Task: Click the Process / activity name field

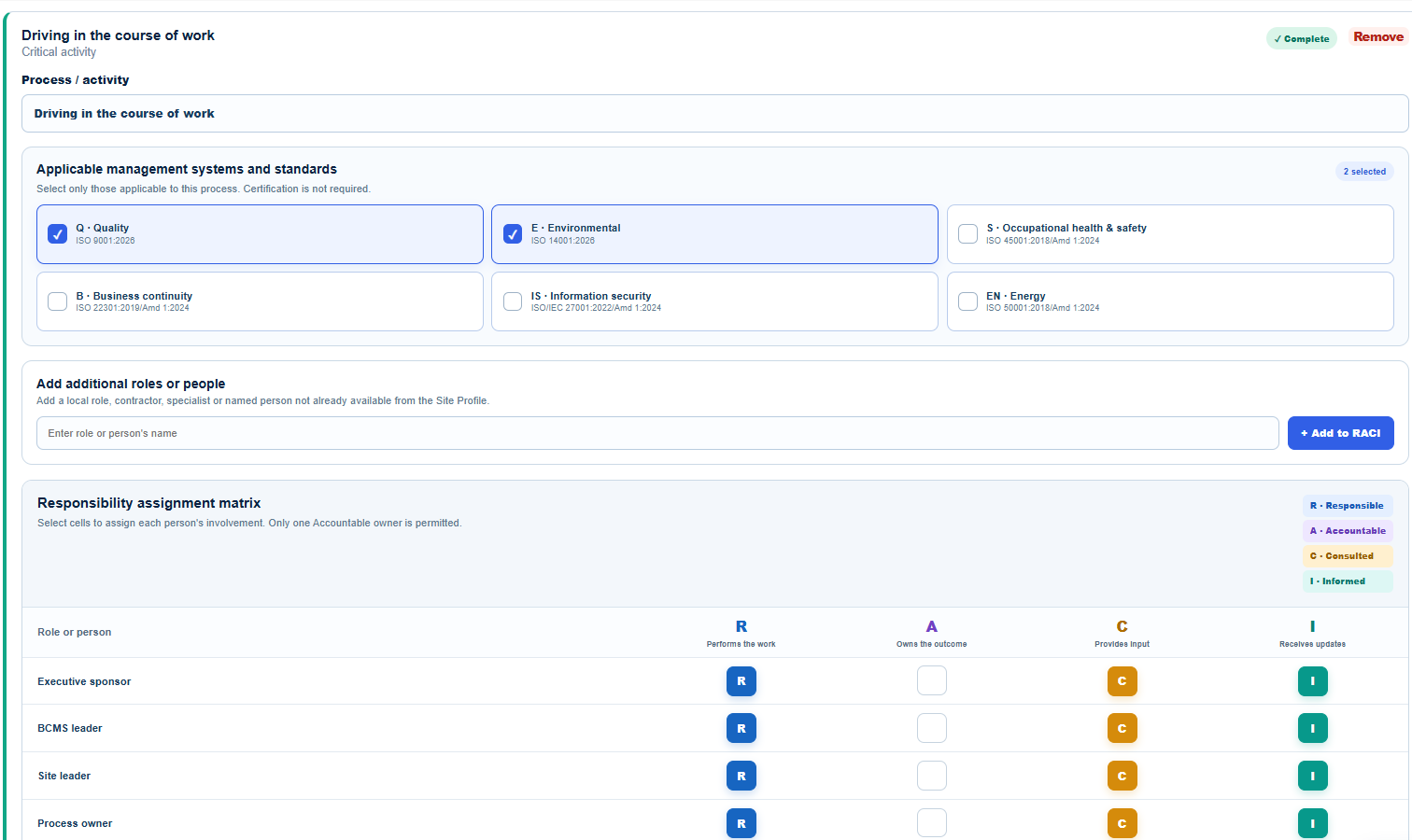Action: tap(714, 114)
